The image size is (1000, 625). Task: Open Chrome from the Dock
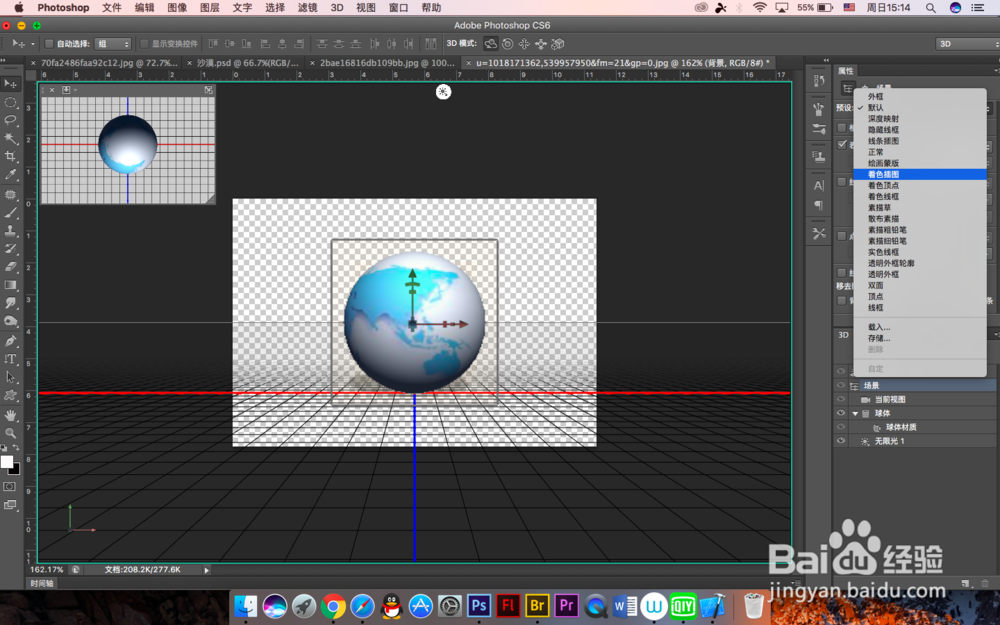332,606
